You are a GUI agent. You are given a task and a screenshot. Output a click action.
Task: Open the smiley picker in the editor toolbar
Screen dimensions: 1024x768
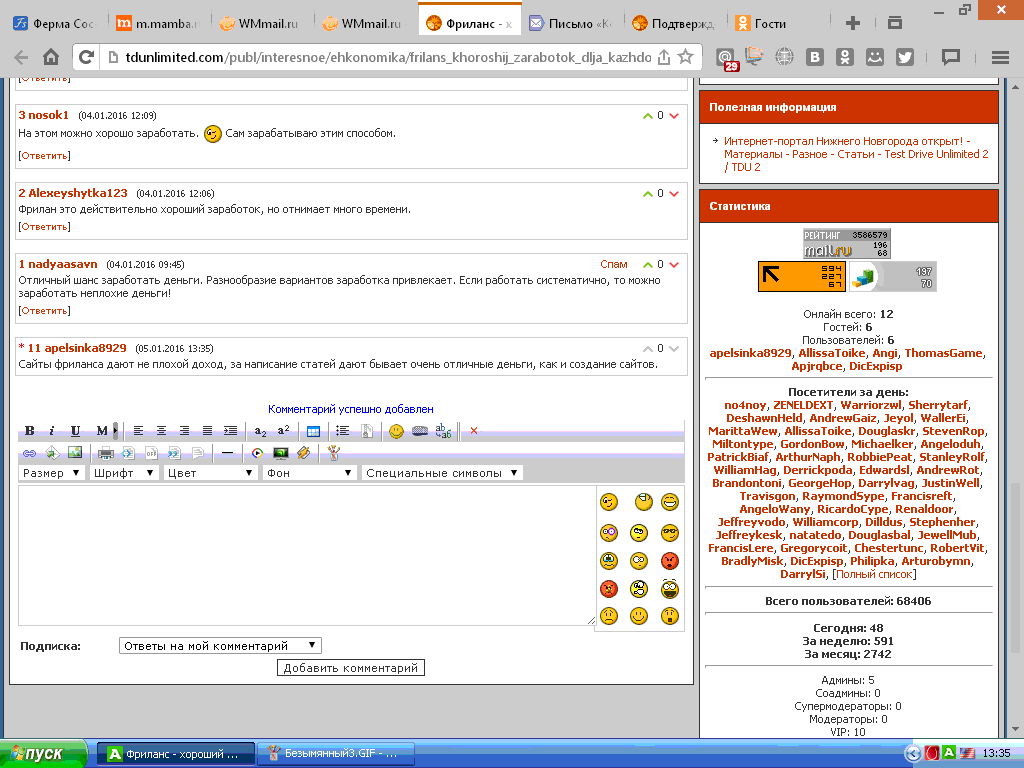tap(396, 431)
